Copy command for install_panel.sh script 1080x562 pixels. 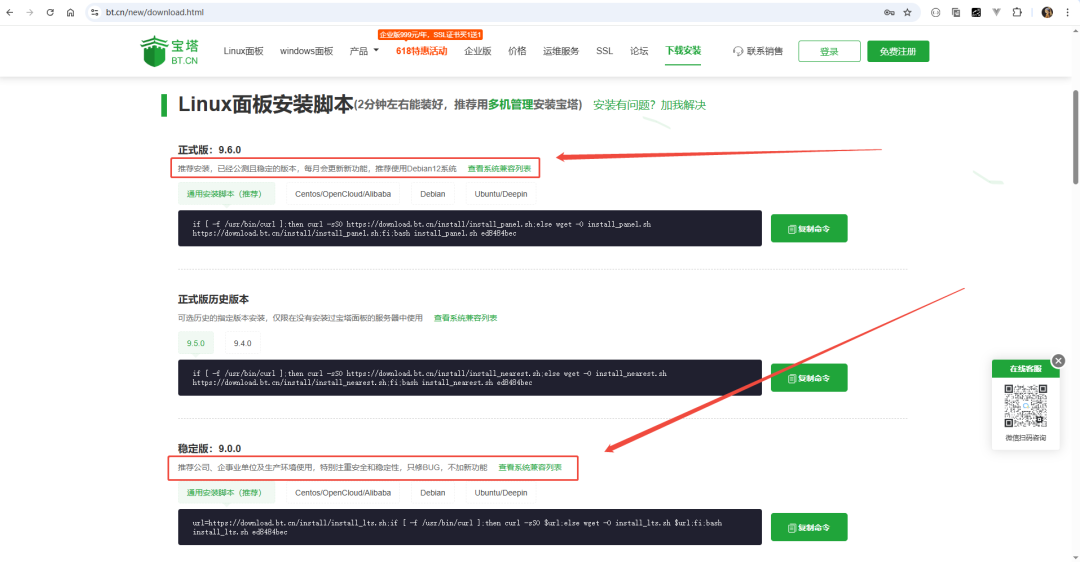click(x=809, y=229)
